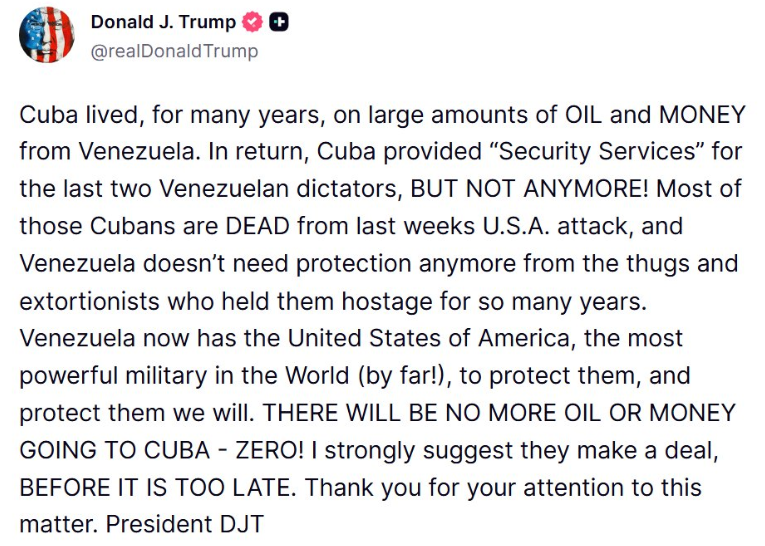Open the flag-themed profile avatar
Viewport: 765px width, 546px height.
coord(47,35)
